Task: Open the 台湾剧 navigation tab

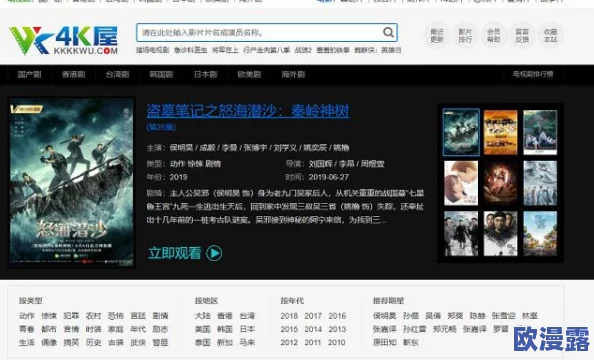Action: coord(117,75)
